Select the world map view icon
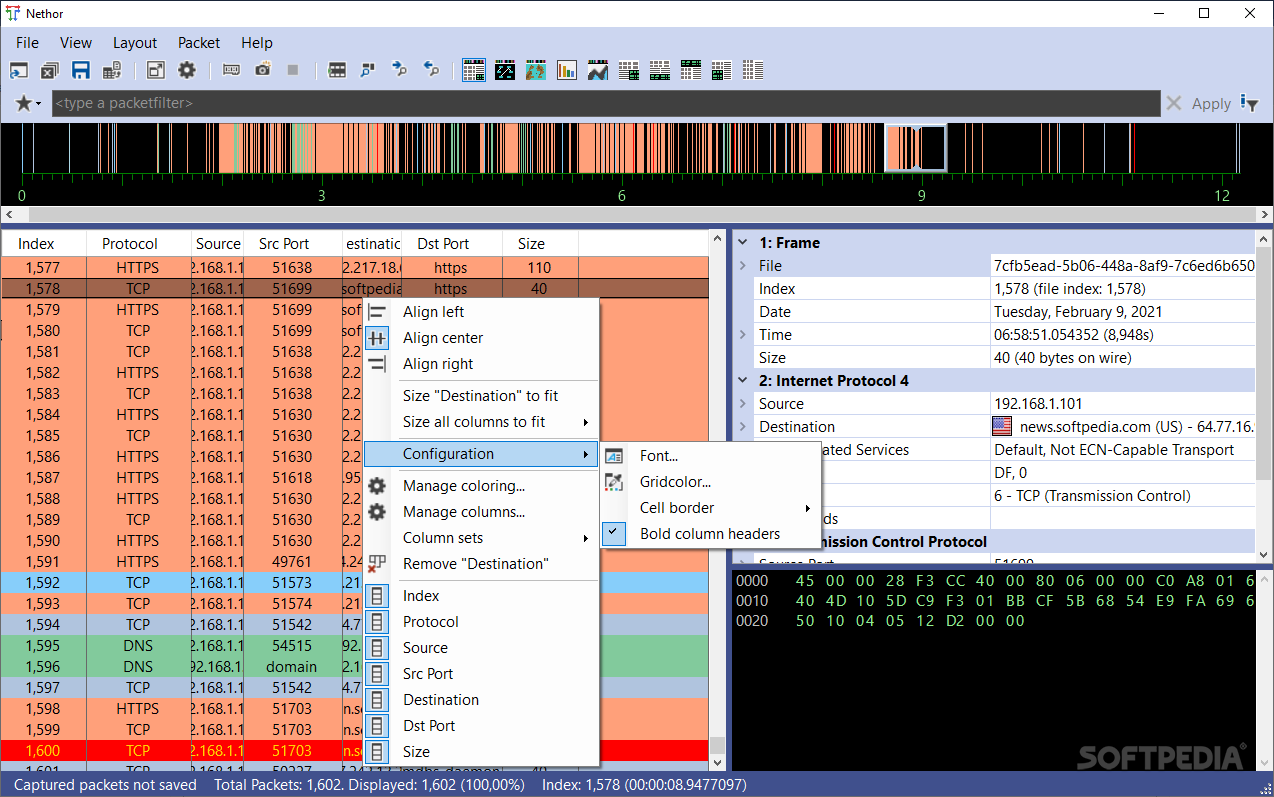Image resolution: width=1274 pixels, height=797 pixels. pyautogui.click(x=536, y=70)
